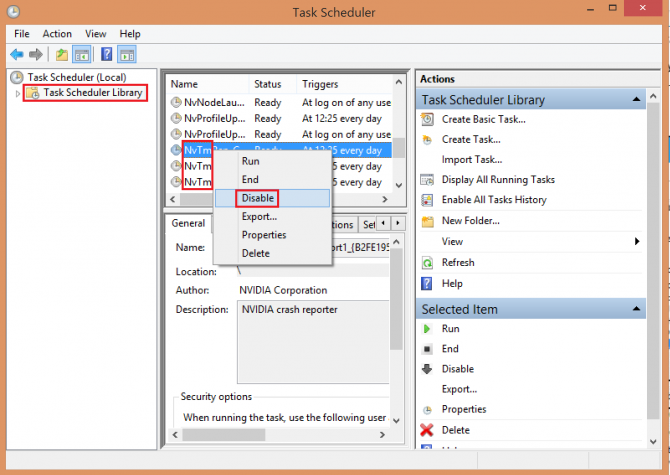Click the task list scroll down arrow
The height and width of the screenshot is (475, 670).
[399, 185]
